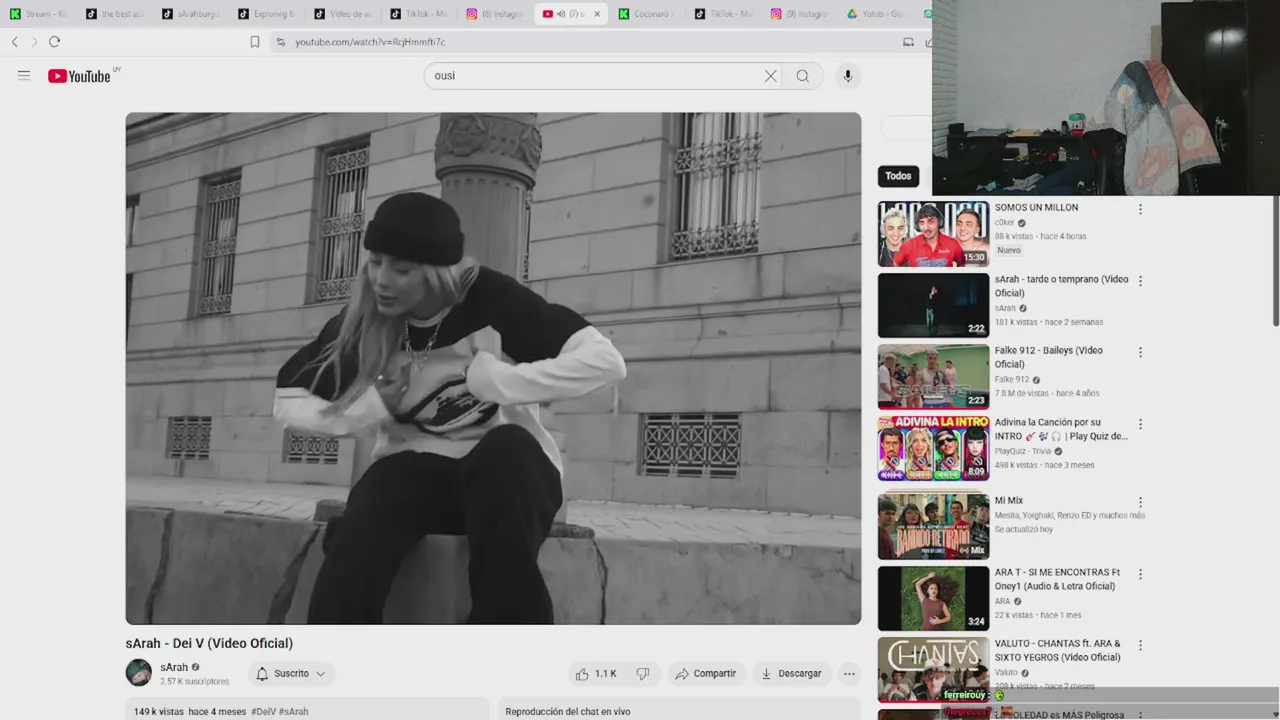Switch to 'the best' TikTok tab
The width and height of the screenshot is (1280, 720).
[116, 14]
